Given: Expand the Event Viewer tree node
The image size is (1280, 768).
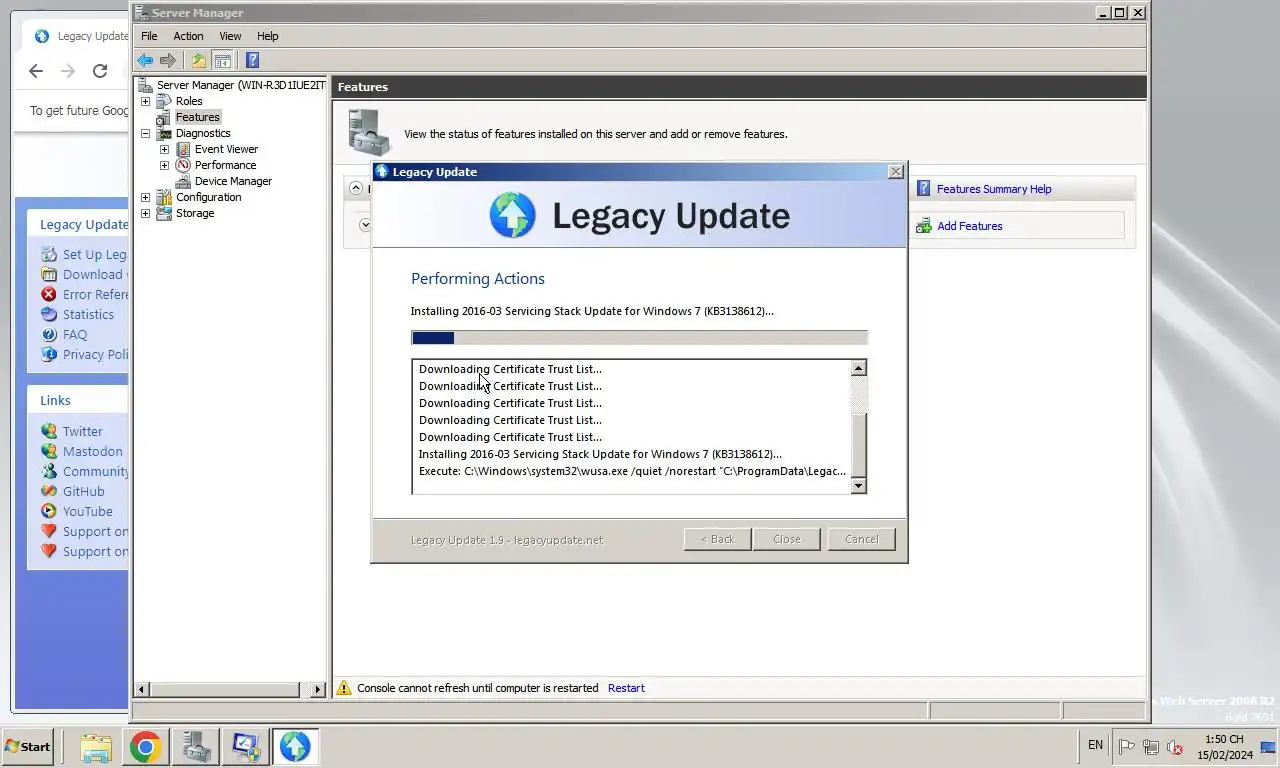Looking at the screenshot, I should coord(164,149).
